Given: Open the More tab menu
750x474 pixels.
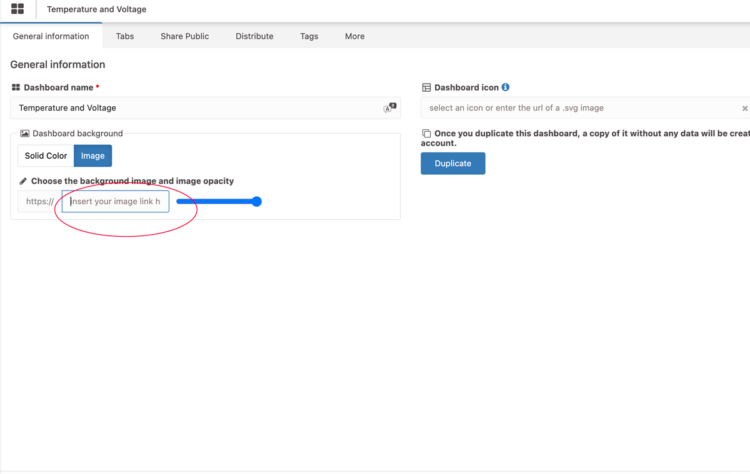Looking at the screenshot, I should [x=354, y=36].
